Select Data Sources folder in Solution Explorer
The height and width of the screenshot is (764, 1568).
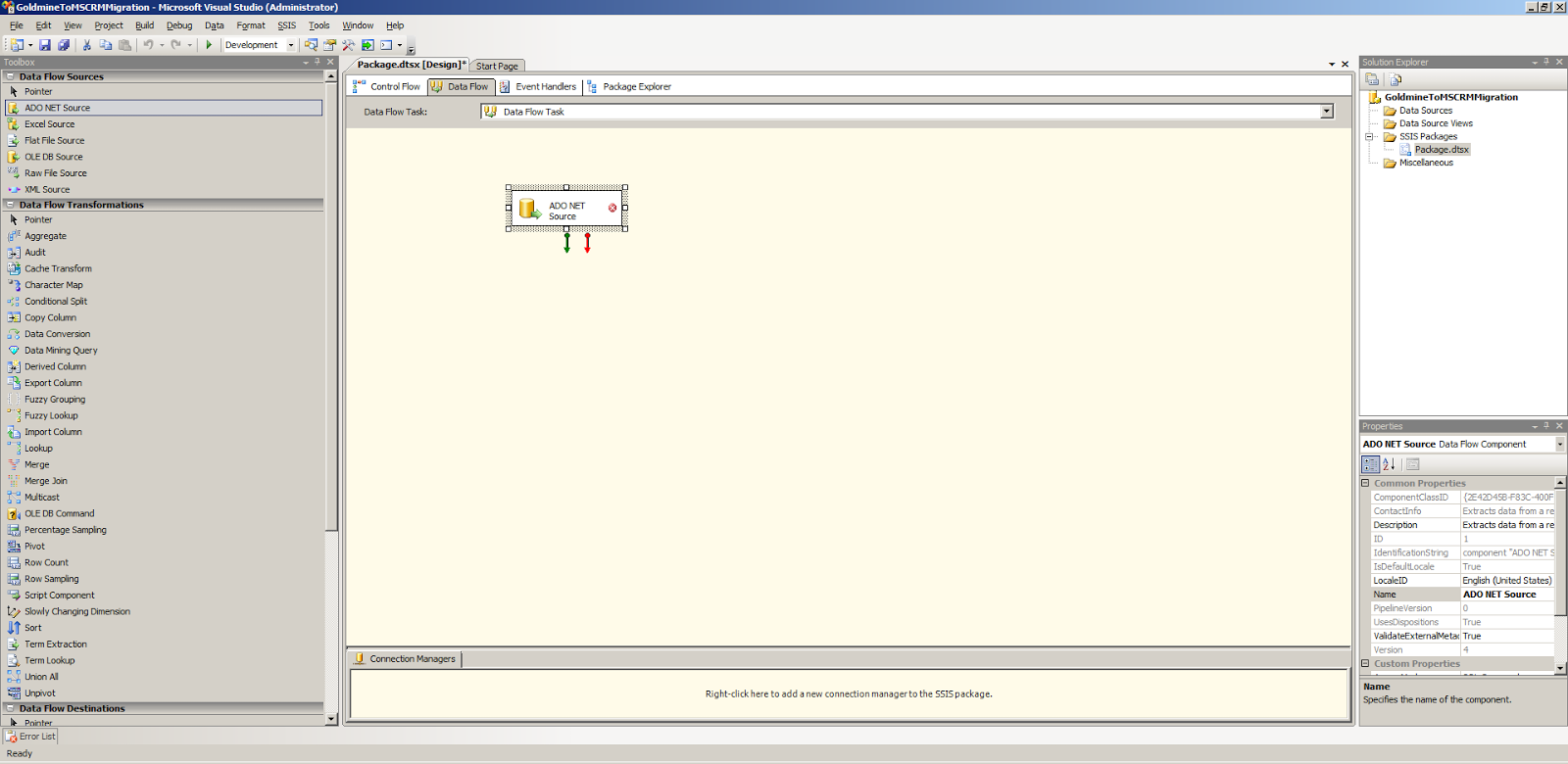tap(1426, 111)
